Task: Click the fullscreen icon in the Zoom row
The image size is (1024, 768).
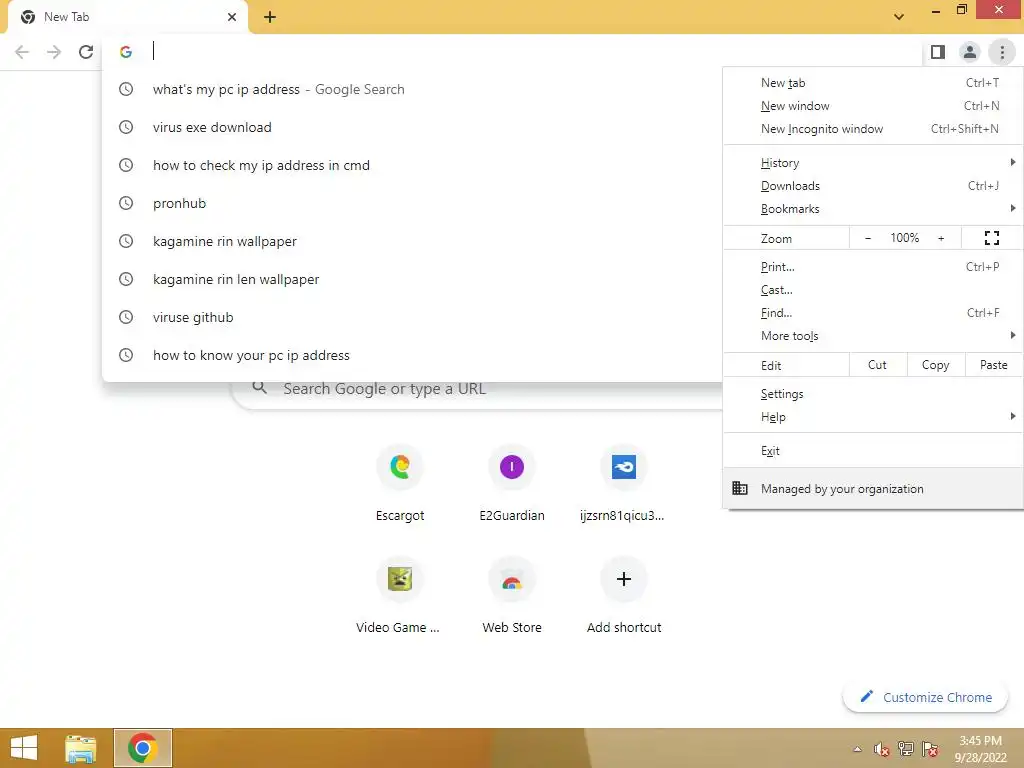Action: coord(991,238)
